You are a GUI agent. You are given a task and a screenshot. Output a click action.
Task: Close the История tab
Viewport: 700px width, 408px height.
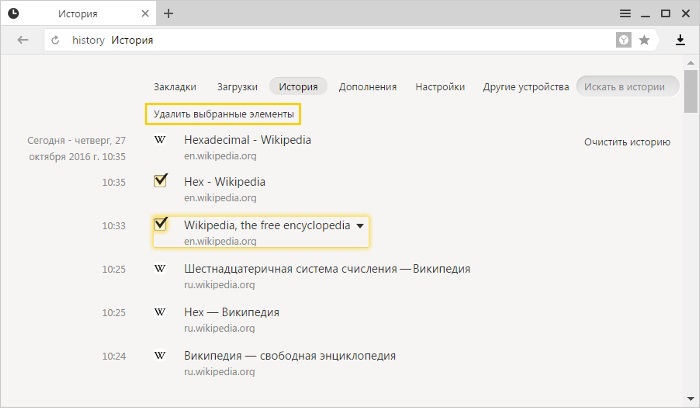[x=145, y=13]
